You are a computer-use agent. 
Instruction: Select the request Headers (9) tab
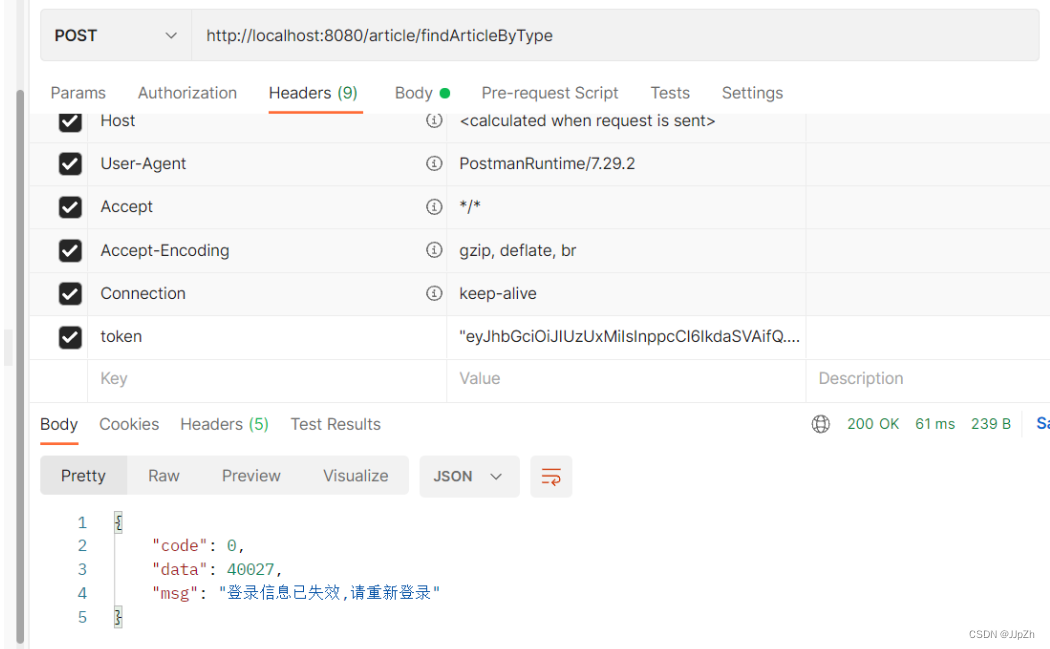coord(313,93)
